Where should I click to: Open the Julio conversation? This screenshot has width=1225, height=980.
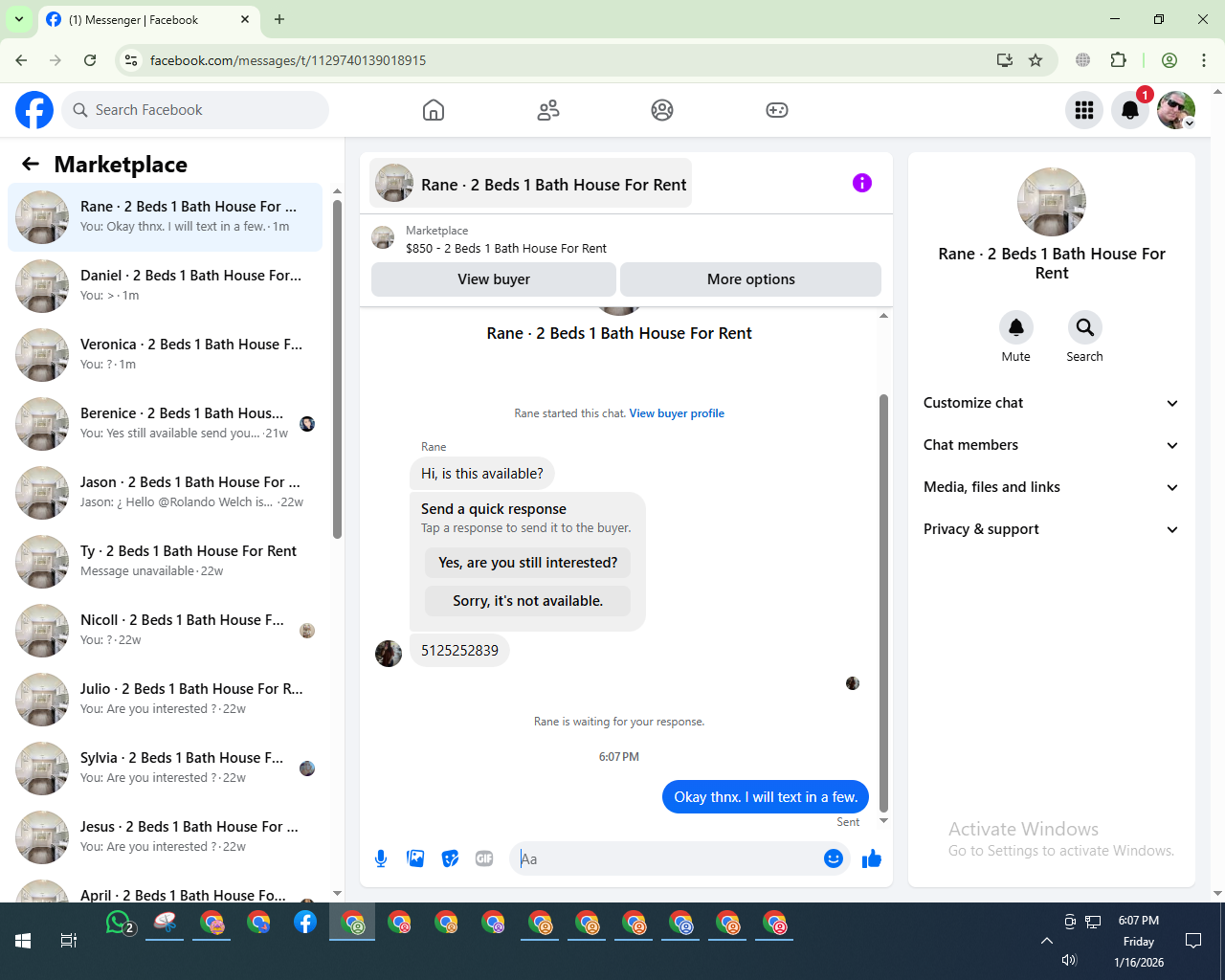(166, 699)
